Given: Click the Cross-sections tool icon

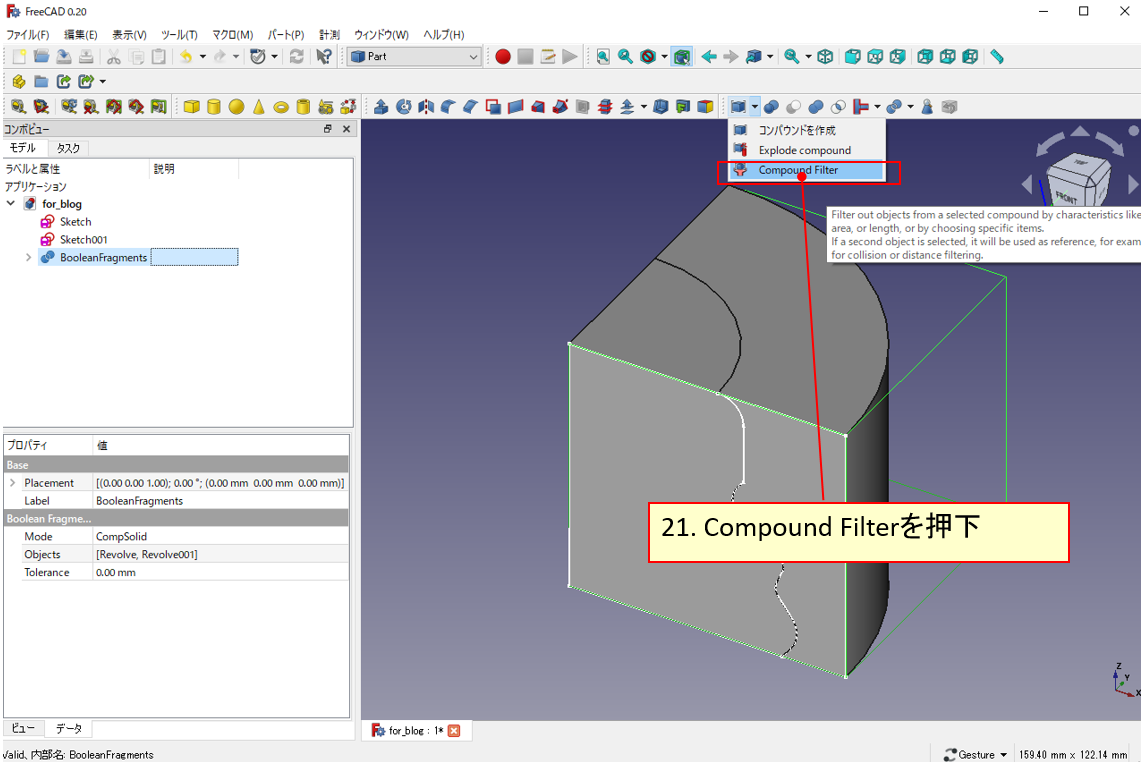Looking at the screenshot, I should point(605,107).
